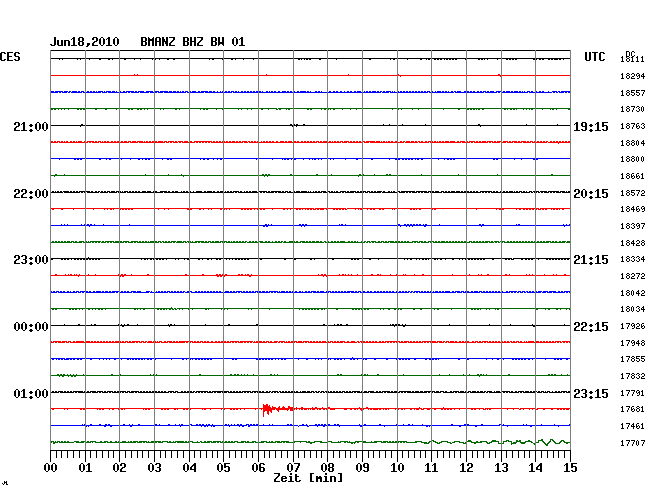Click the x-axis minute tick label "10"
This screenshot has height=494, width=650.
click(398, 468)
